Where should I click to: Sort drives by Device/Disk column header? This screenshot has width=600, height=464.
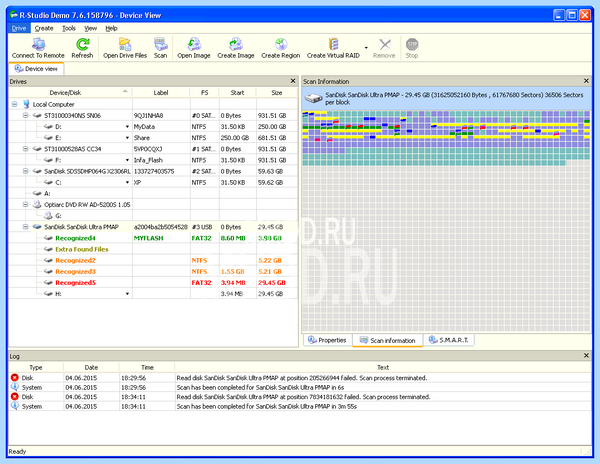pos(70,93)
